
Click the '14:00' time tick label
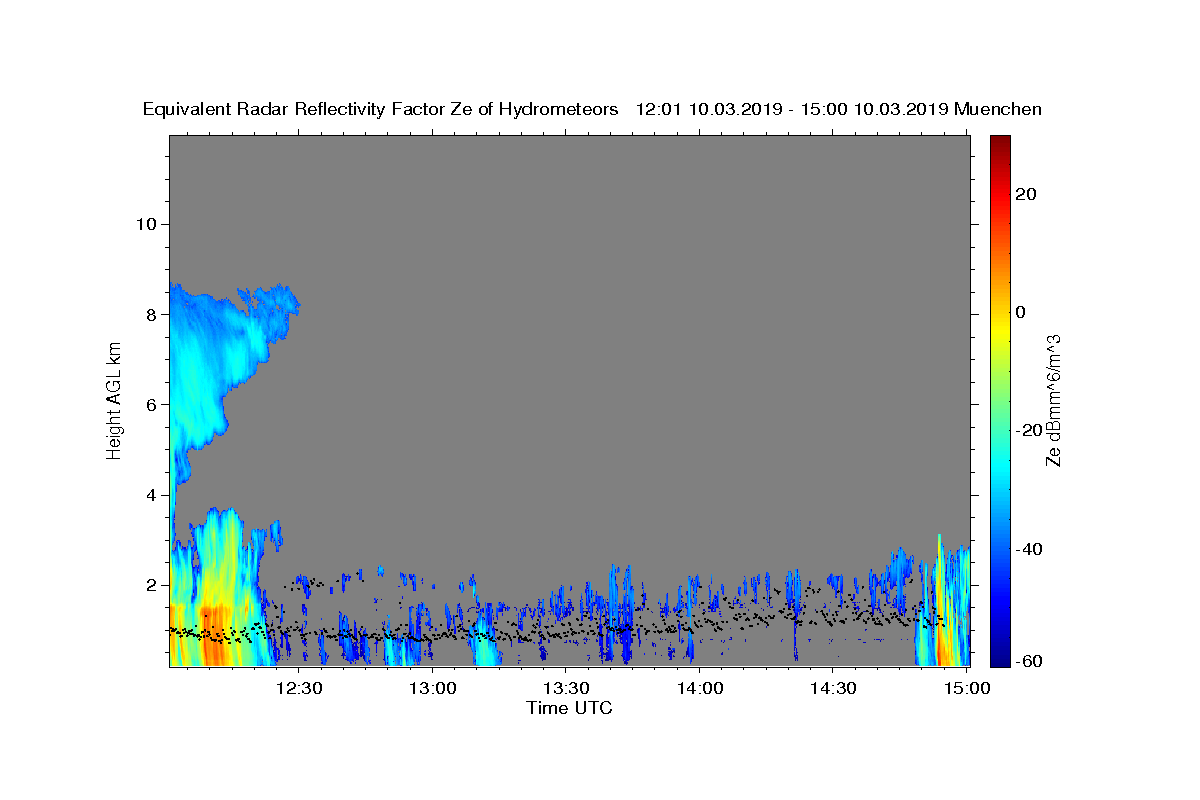click(700, 688)
